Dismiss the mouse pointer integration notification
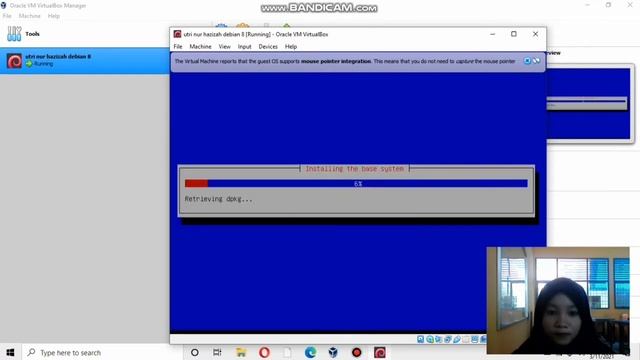The image size is (640, 360). [527, 61]
